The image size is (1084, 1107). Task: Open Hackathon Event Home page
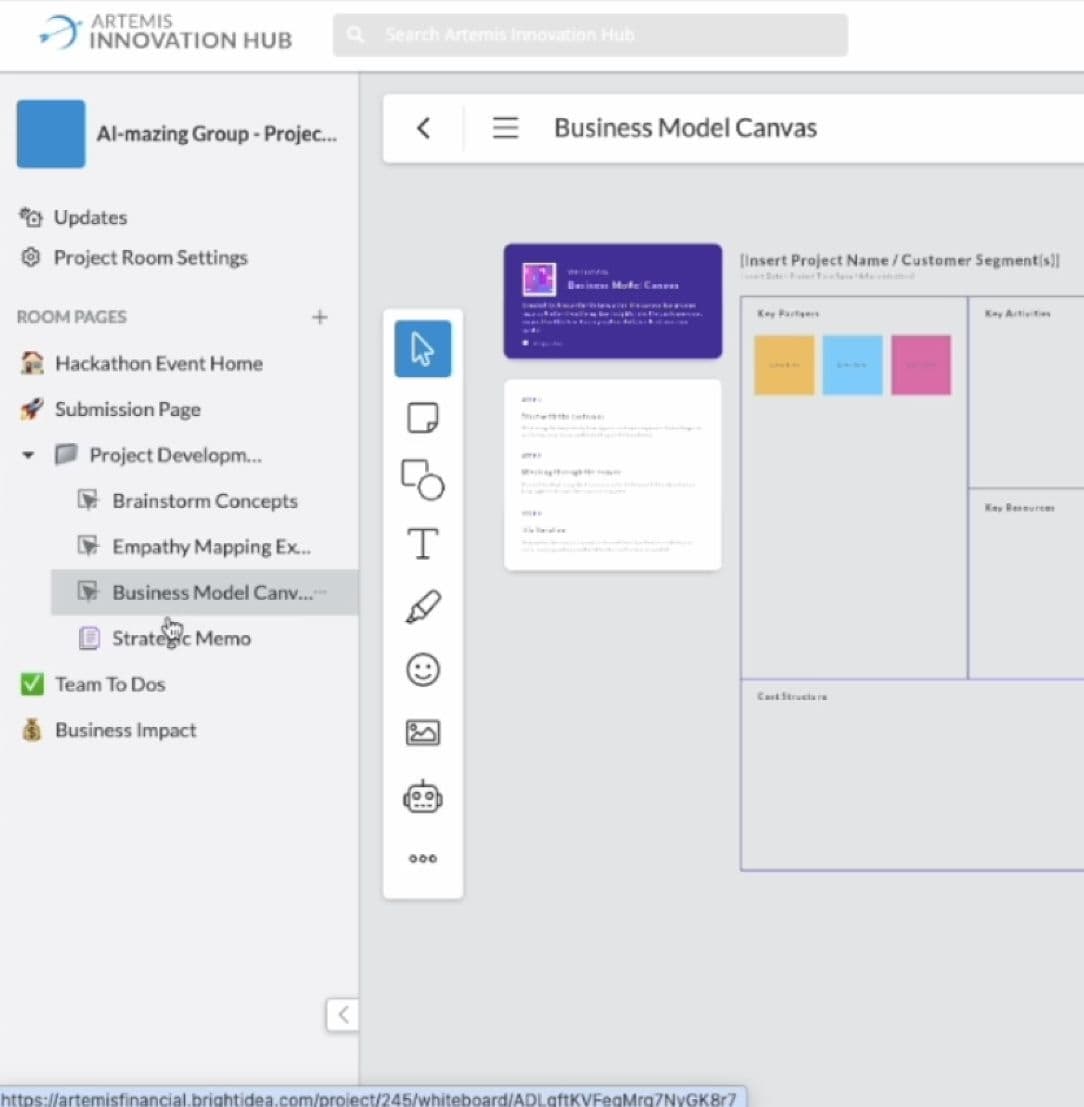tap(159, 363)
